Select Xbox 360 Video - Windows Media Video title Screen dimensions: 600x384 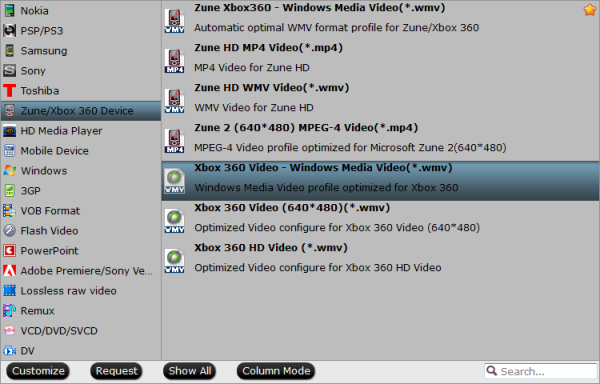(323, 168)
